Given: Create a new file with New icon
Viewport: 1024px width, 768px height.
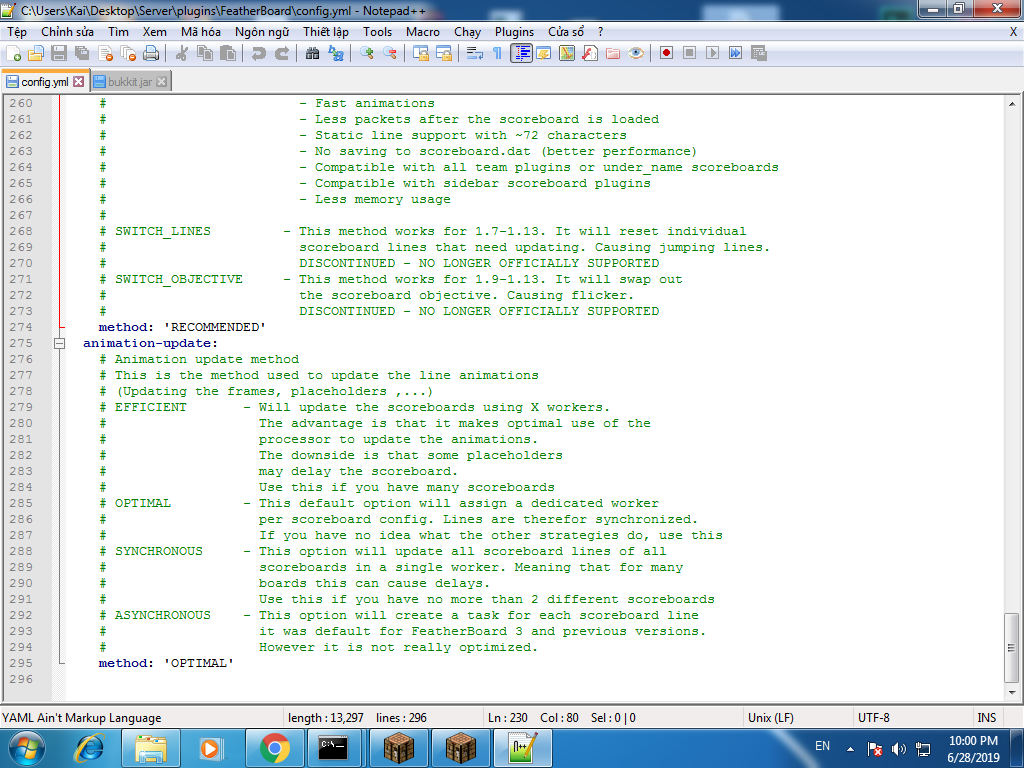Looking at the screenshot, I should (13, 54).
